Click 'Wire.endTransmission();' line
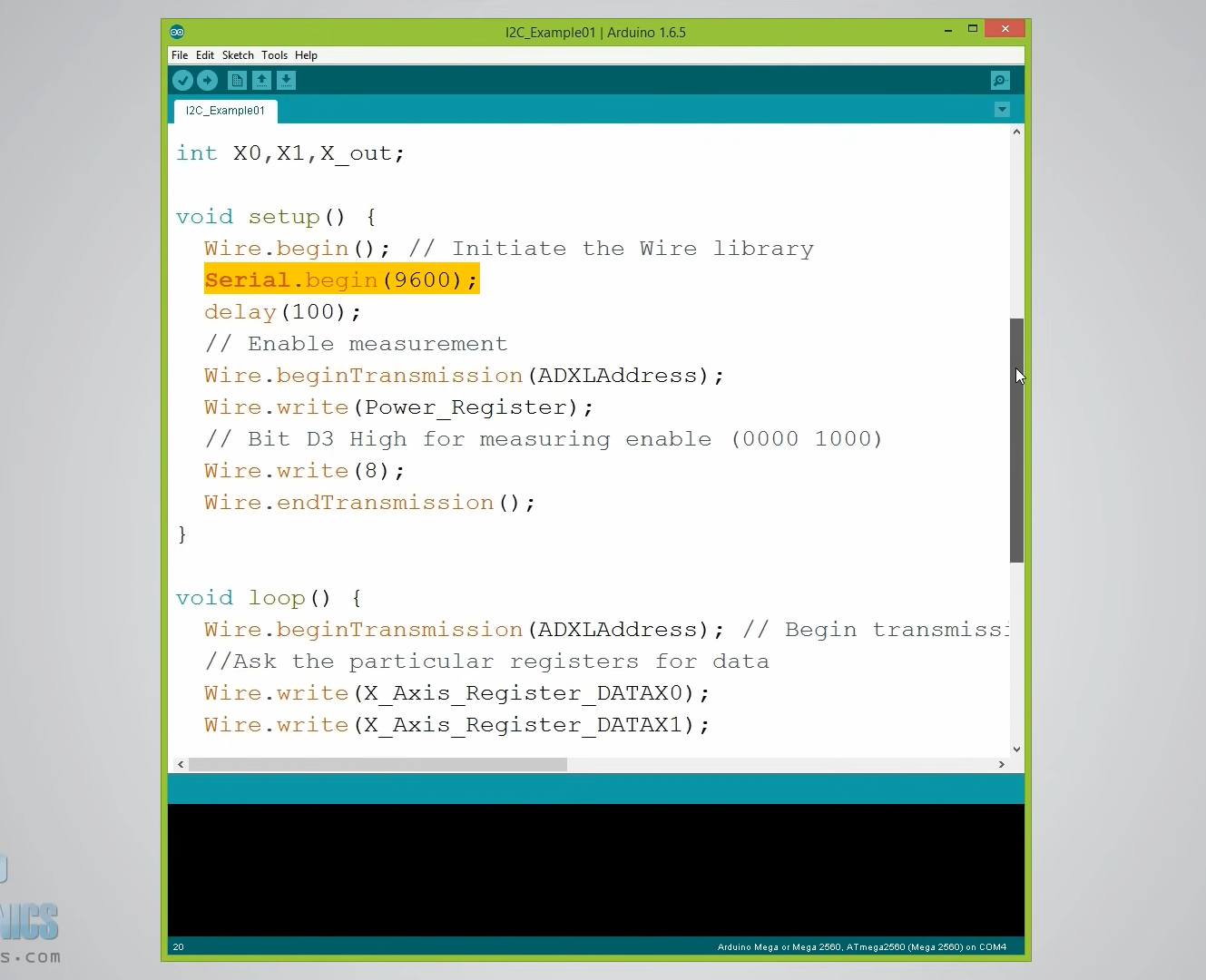Image resolution: width=1206 pixels, height=980 pixels. tap(370, 503)
